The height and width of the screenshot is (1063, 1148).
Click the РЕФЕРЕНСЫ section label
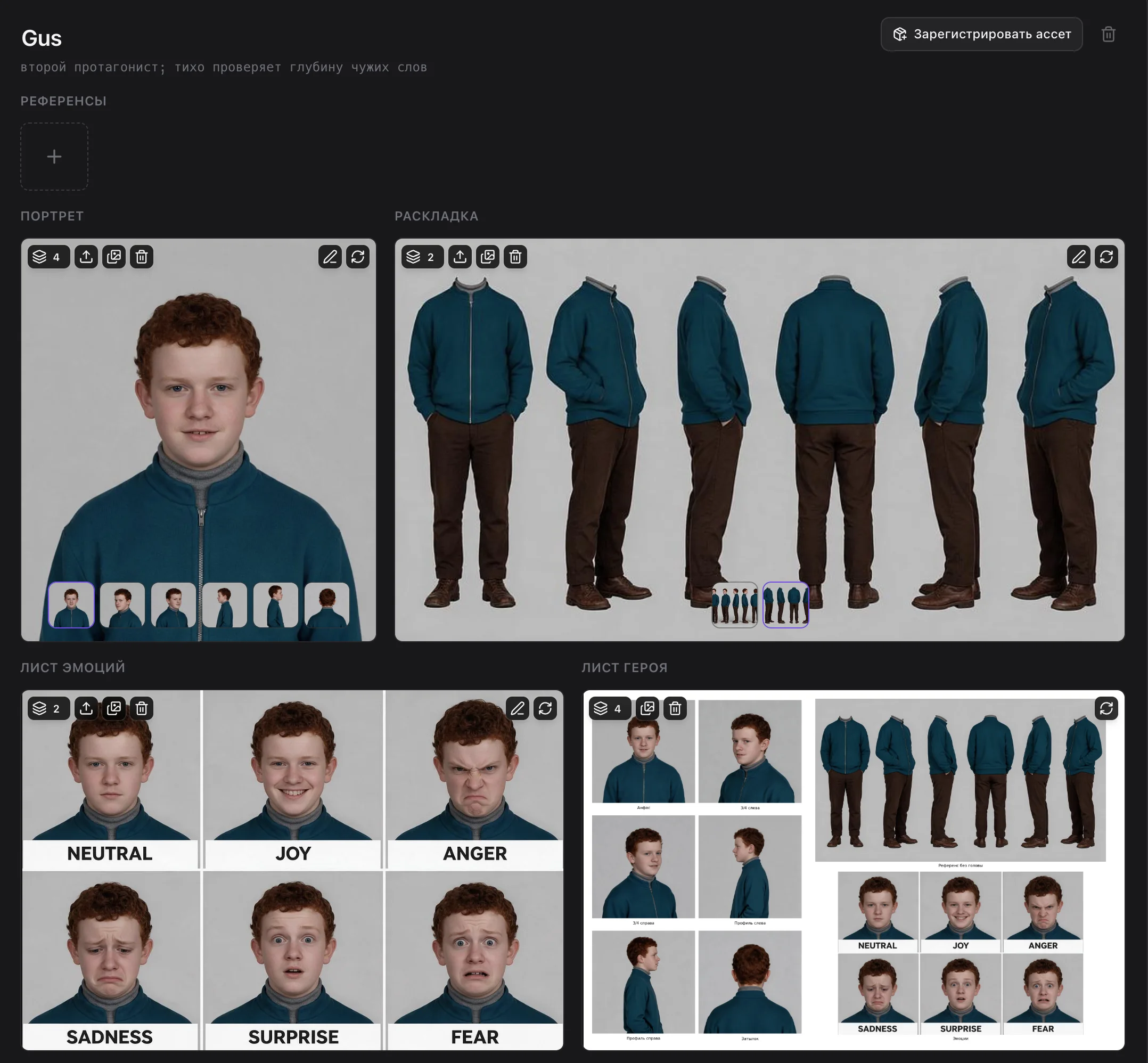coord(64,101)
